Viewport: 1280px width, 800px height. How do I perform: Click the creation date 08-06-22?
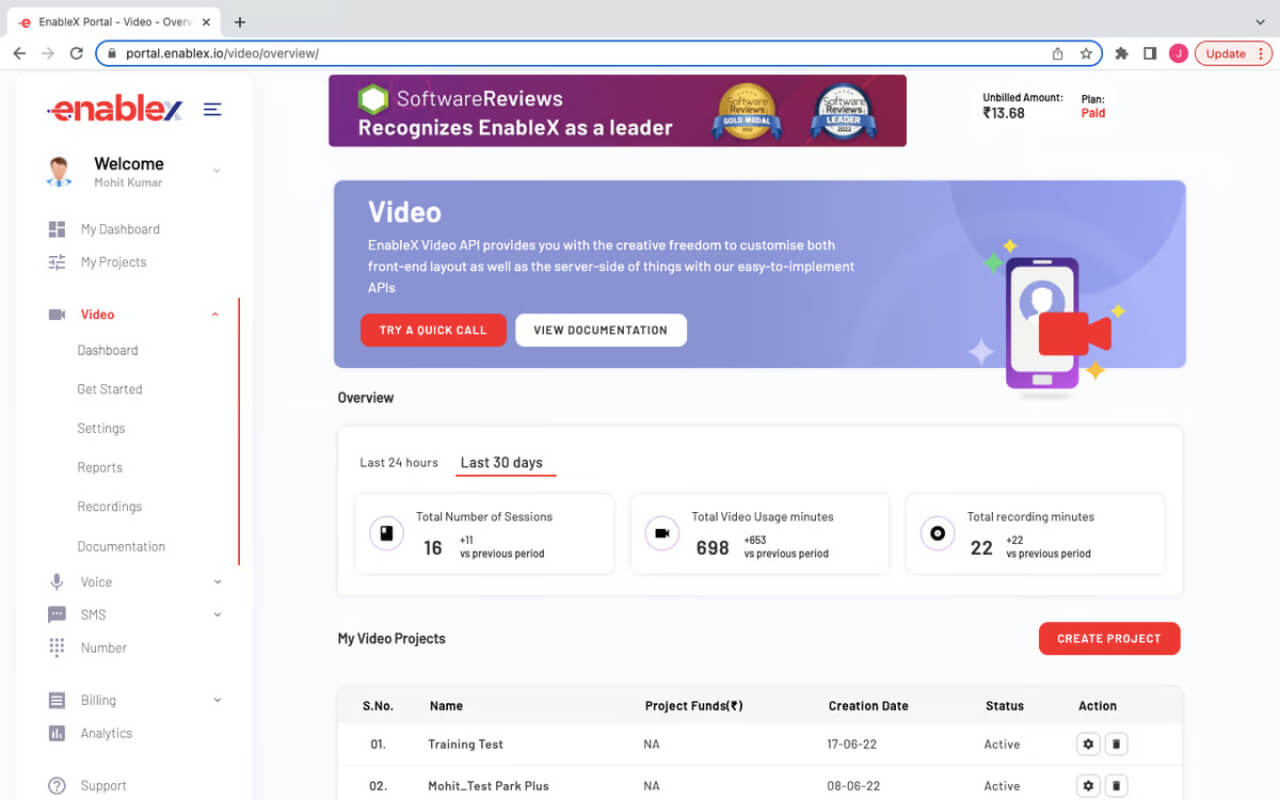tap(854, 786)
